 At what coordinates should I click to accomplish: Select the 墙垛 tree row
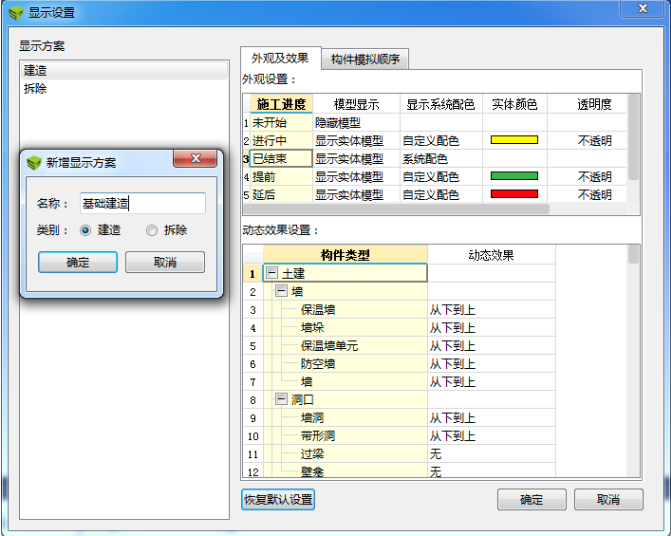345,327
